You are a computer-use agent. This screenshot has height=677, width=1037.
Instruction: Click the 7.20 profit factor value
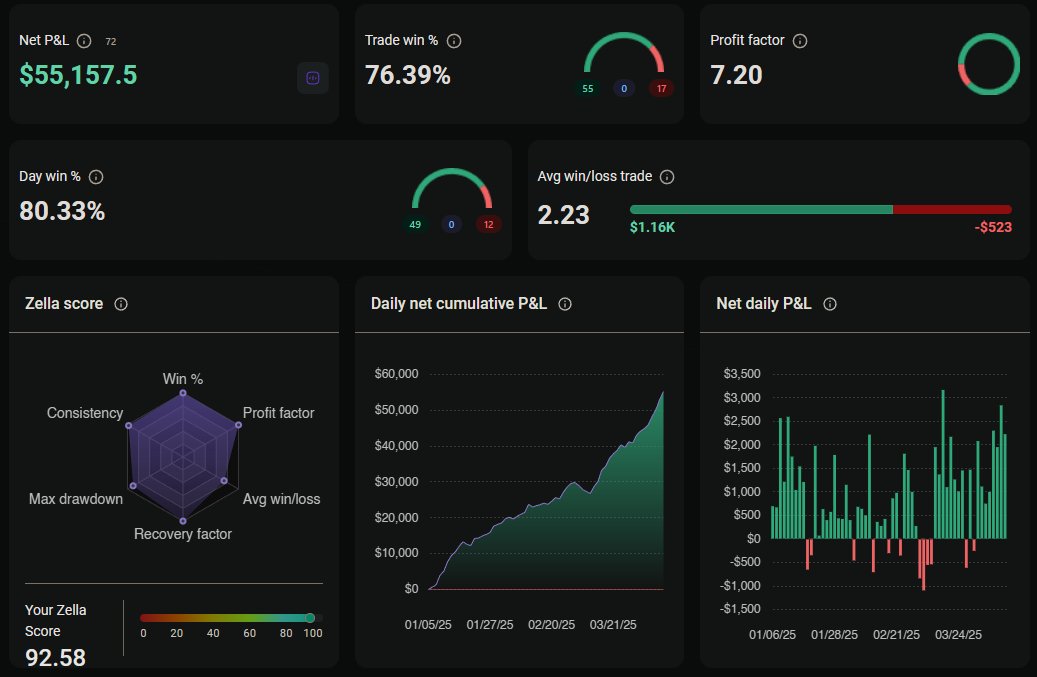[x=736, y=75]
